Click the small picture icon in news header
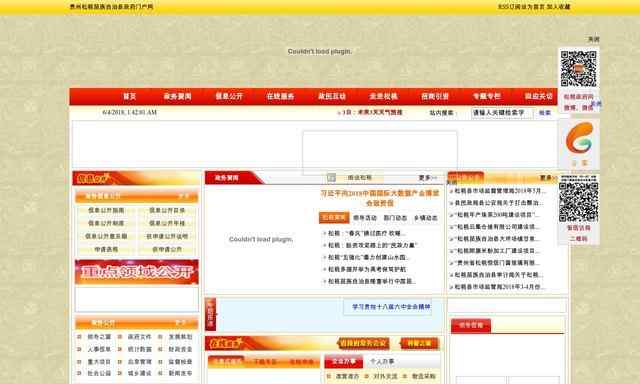This screenshot has width=640, height=384. pyautogui.click(x=331, y=178)
